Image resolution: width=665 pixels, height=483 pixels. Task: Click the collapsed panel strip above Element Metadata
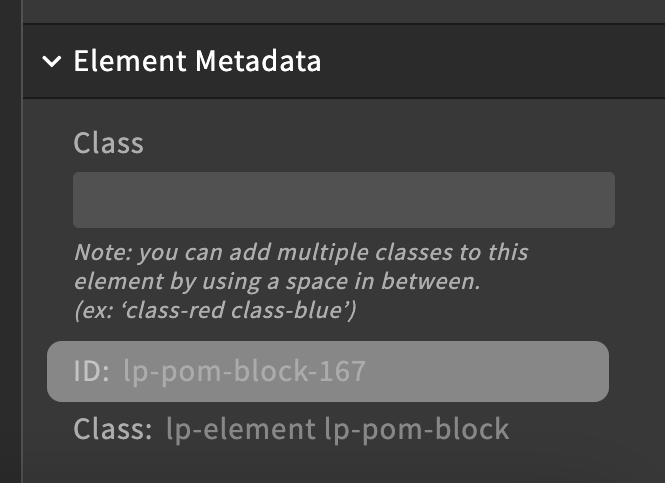point(343,11)
